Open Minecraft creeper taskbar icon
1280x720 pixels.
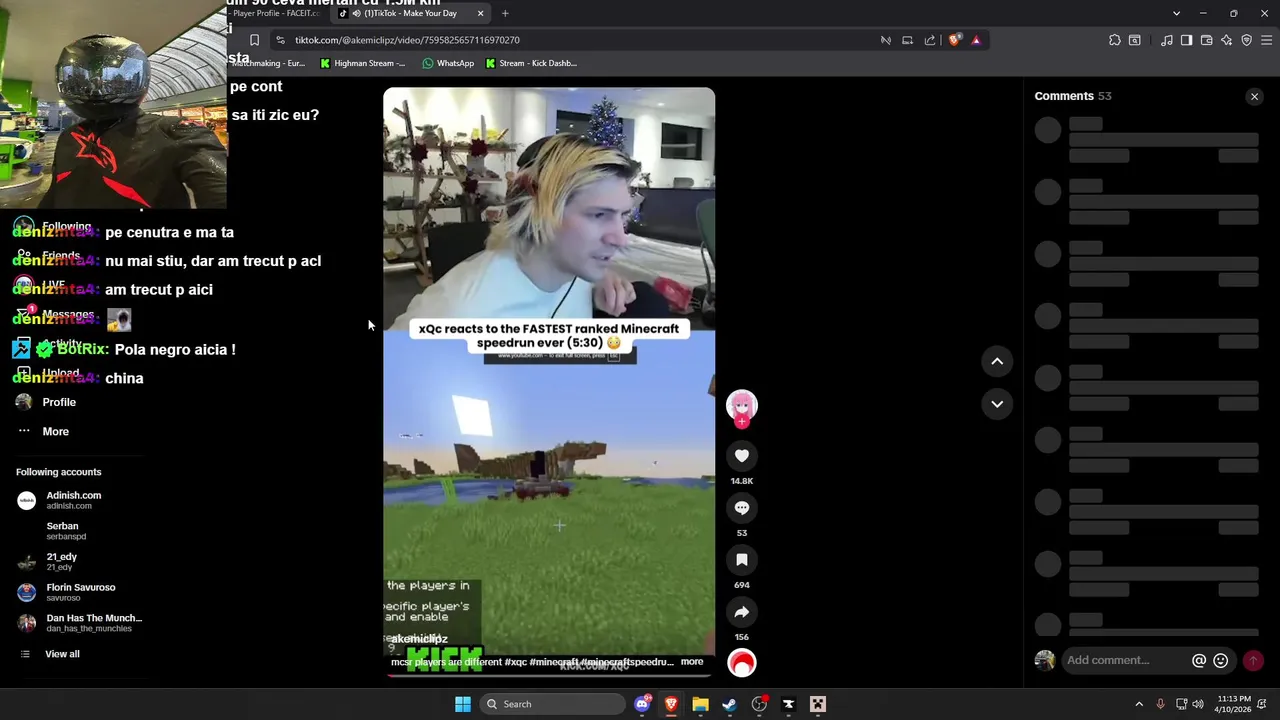click(x=818, y=704)
